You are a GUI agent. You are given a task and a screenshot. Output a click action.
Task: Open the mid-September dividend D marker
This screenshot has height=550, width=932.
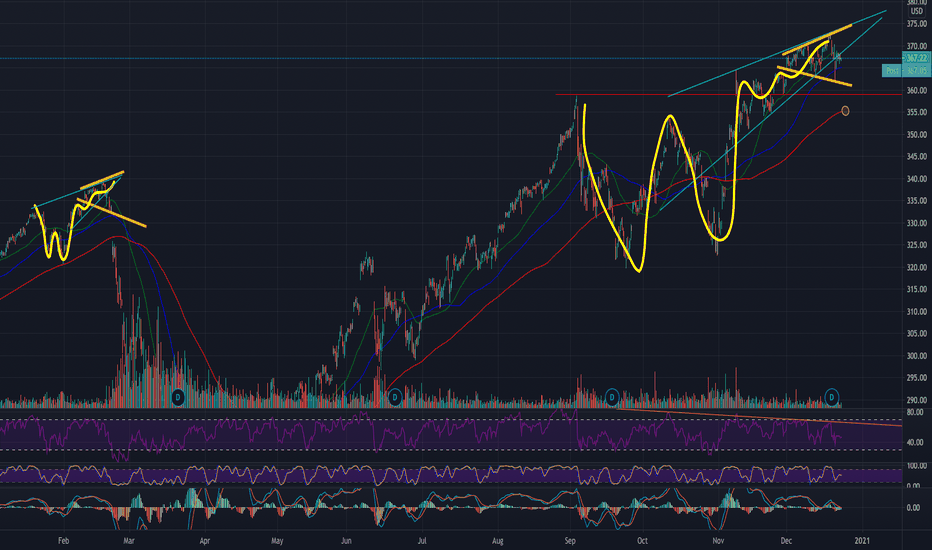(x=612, y=397)
